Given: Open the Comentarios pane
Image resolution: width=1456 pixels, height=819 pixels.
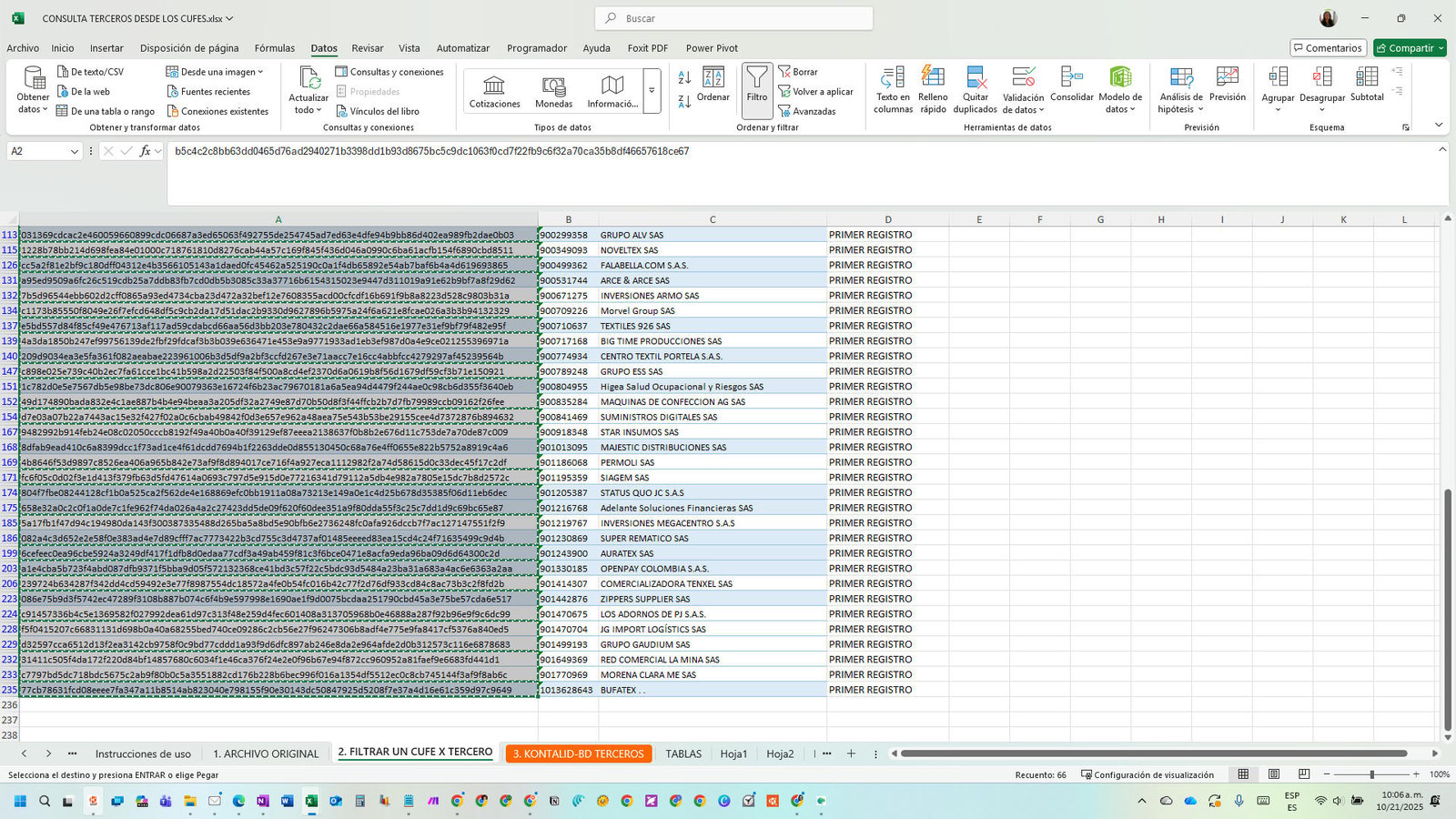Looking at the screenshot, I should 1328,48.
